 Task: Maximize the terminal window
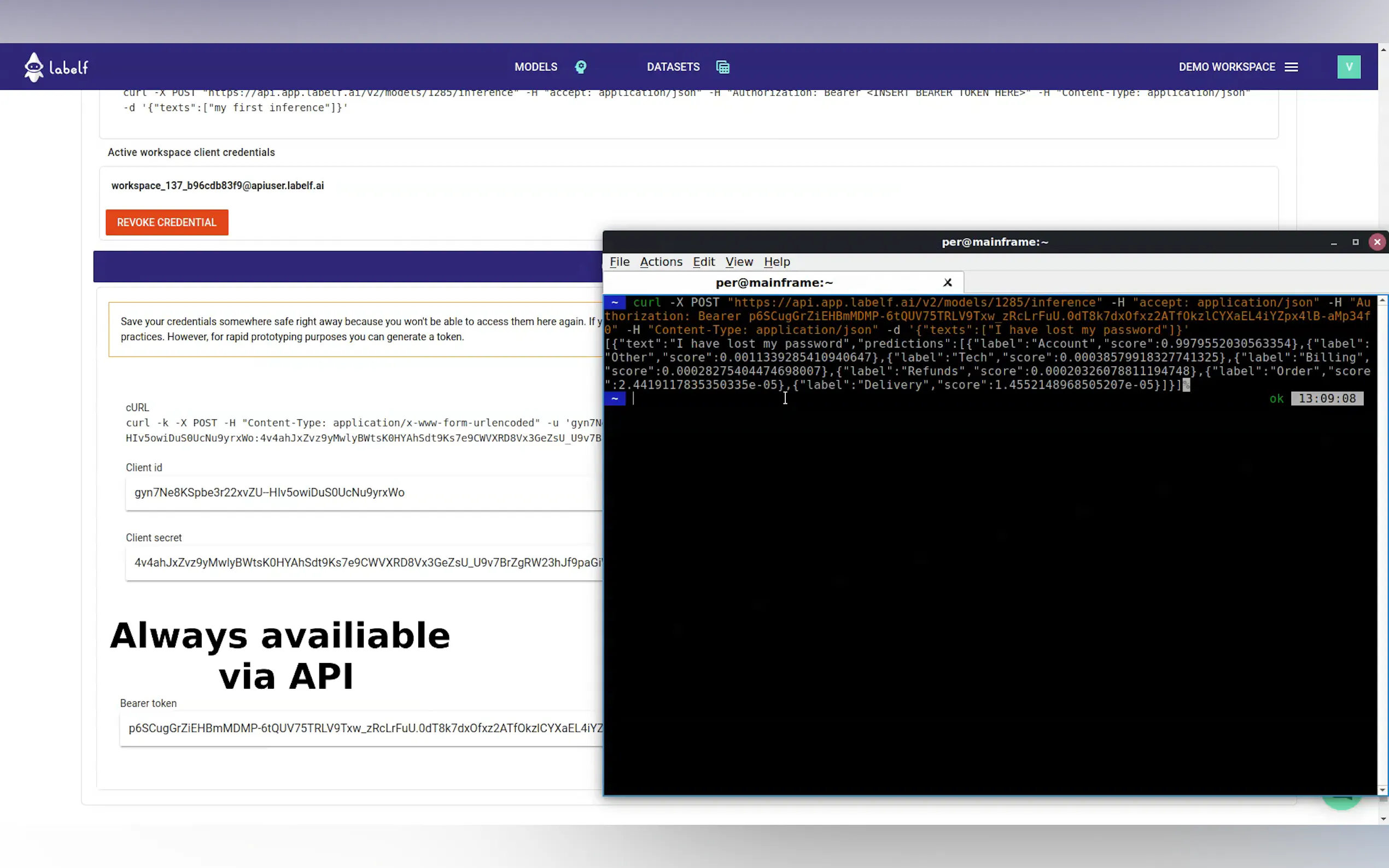1355,242
